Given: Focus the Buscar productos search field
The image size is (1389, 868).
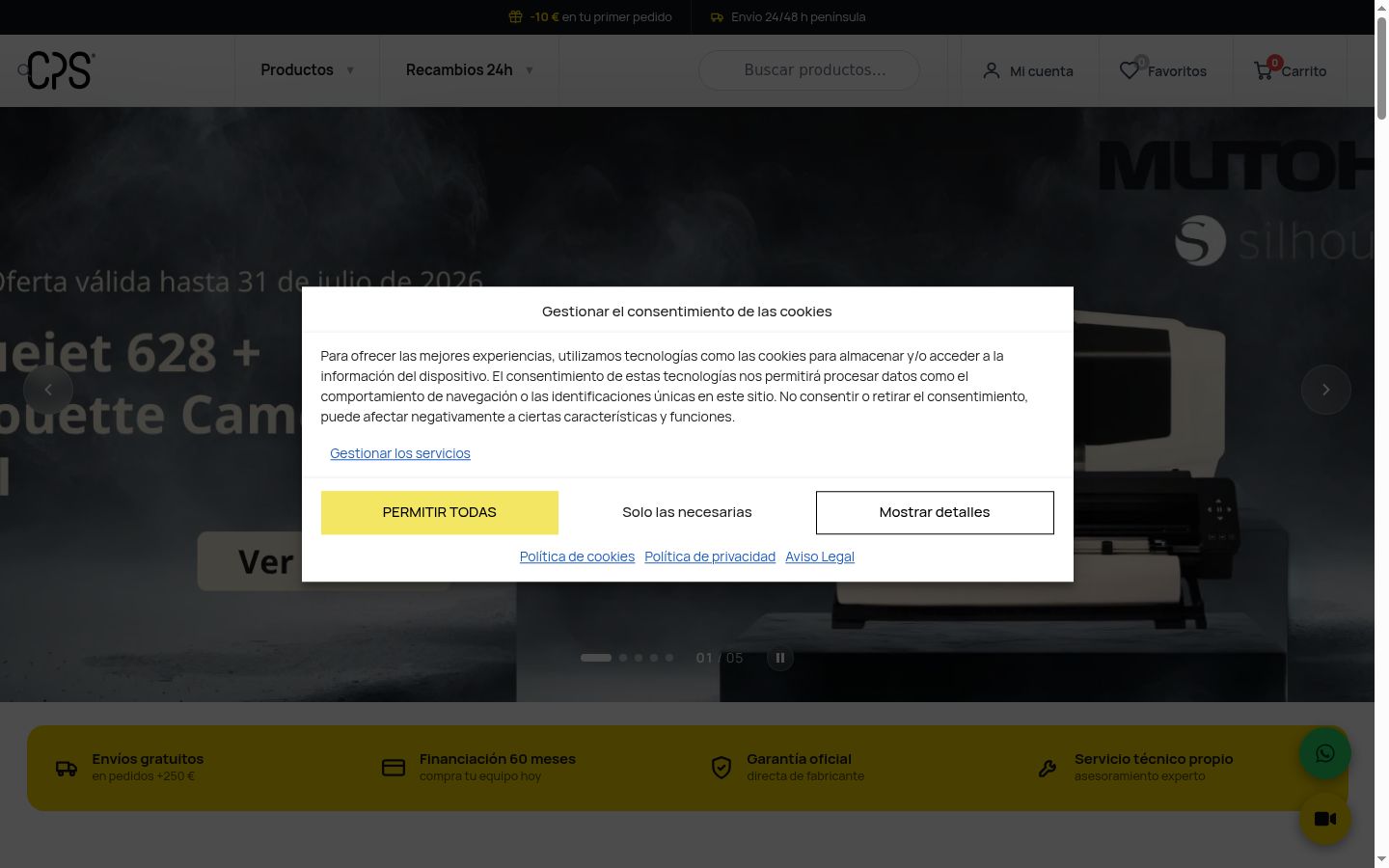Looking at the screenshot, I should [808, 70].
